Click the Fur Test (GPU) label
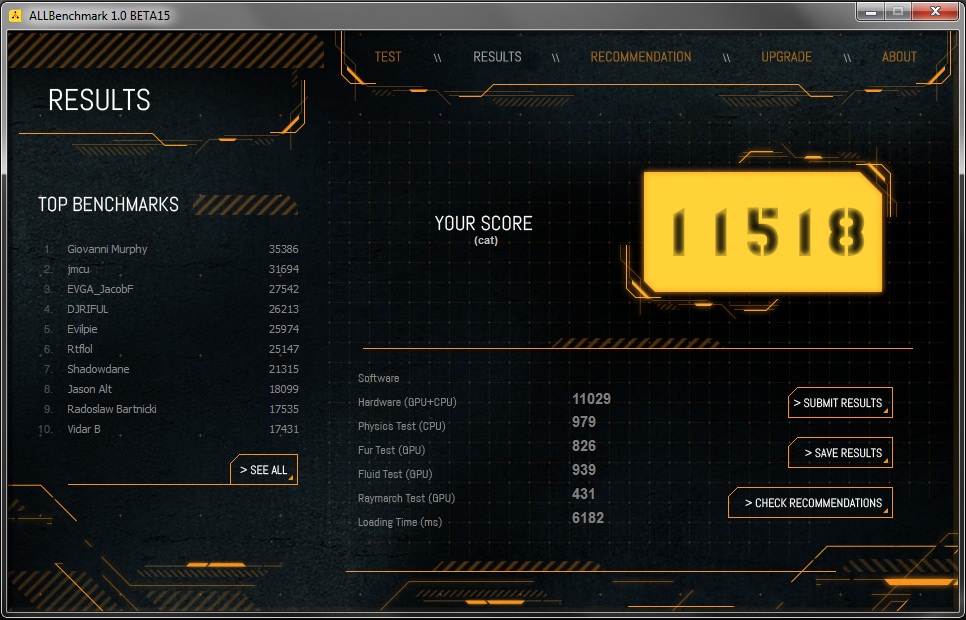 [391, 450]
